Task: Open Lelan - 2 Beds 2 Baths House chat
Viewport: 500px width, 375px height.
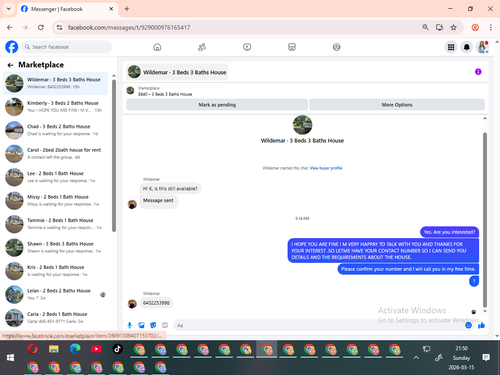Action: pyautogui.click(x=55, y=294)
